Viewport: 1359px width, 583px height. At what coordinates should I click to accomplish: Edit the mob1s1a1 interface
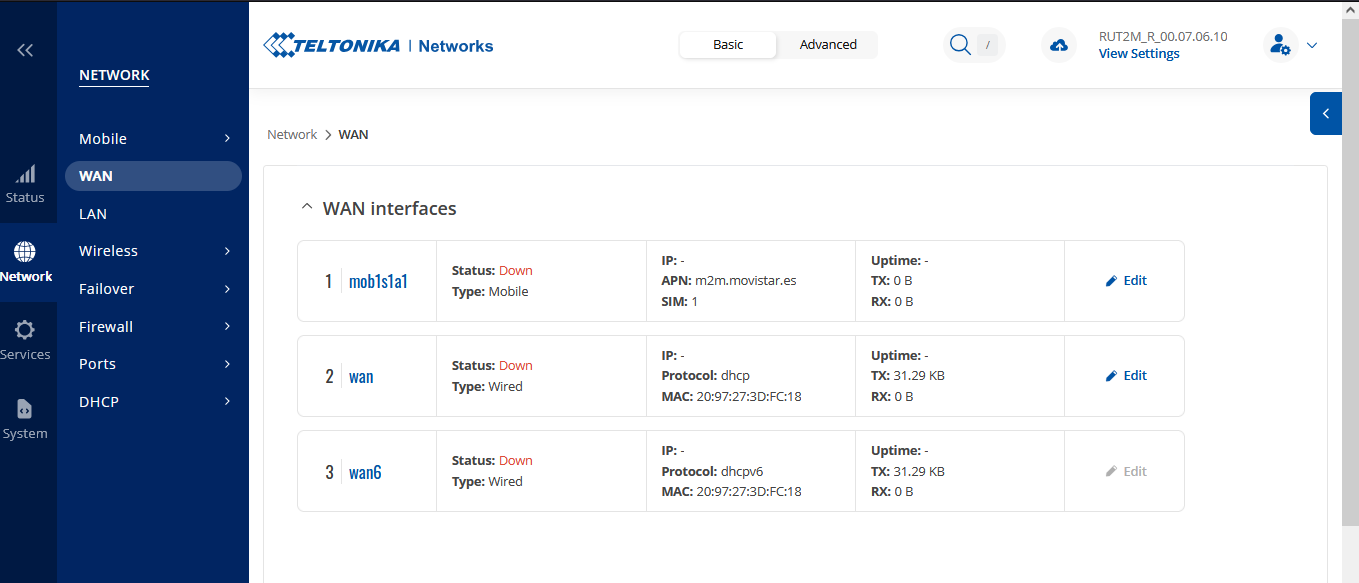click(1125, 281)
